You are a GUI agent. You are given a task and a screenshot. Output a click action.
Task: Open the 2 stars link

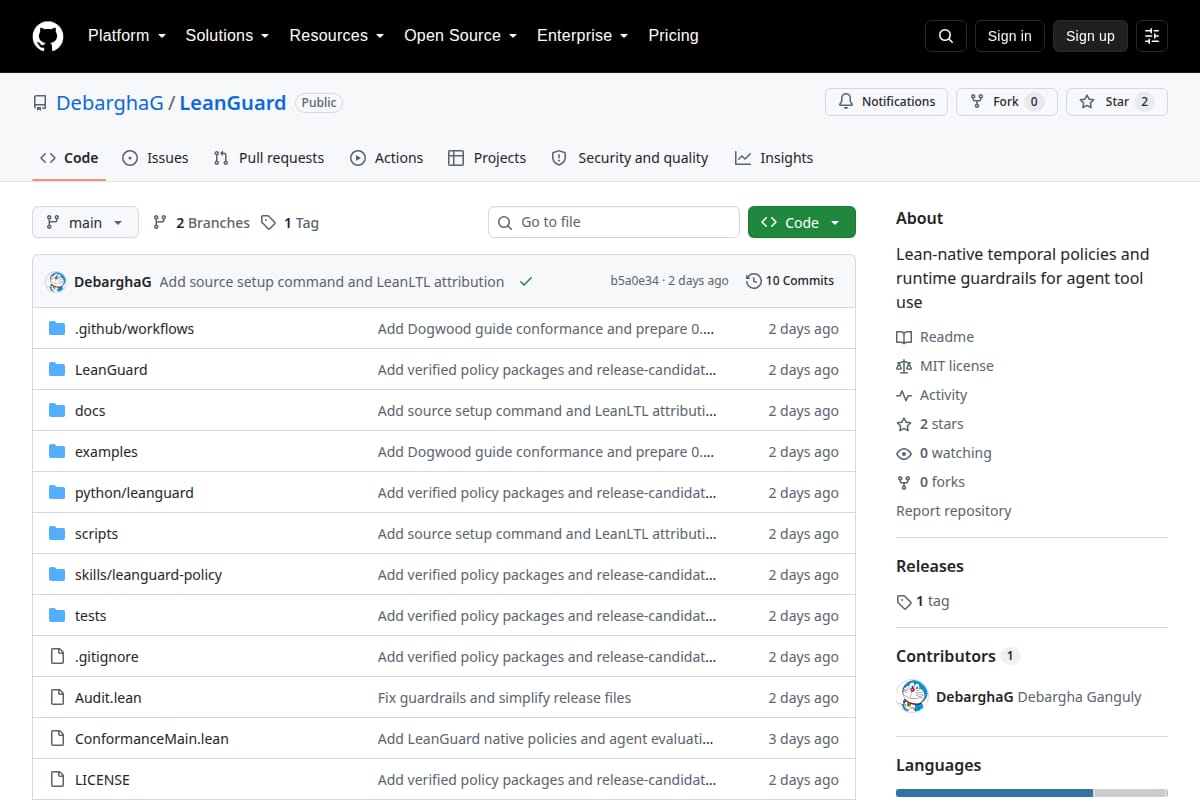click(930, 425)
